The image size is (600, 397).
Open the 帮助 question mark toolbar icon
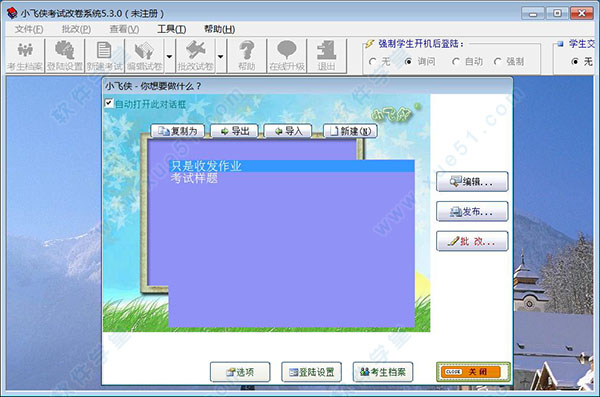(246, 56)
